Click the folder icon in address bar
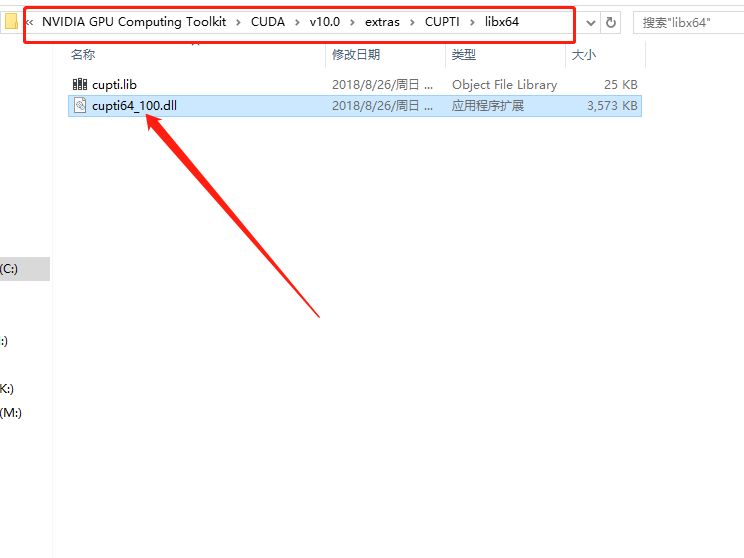The height and width of the screenshot is (558, 744). 11,22
